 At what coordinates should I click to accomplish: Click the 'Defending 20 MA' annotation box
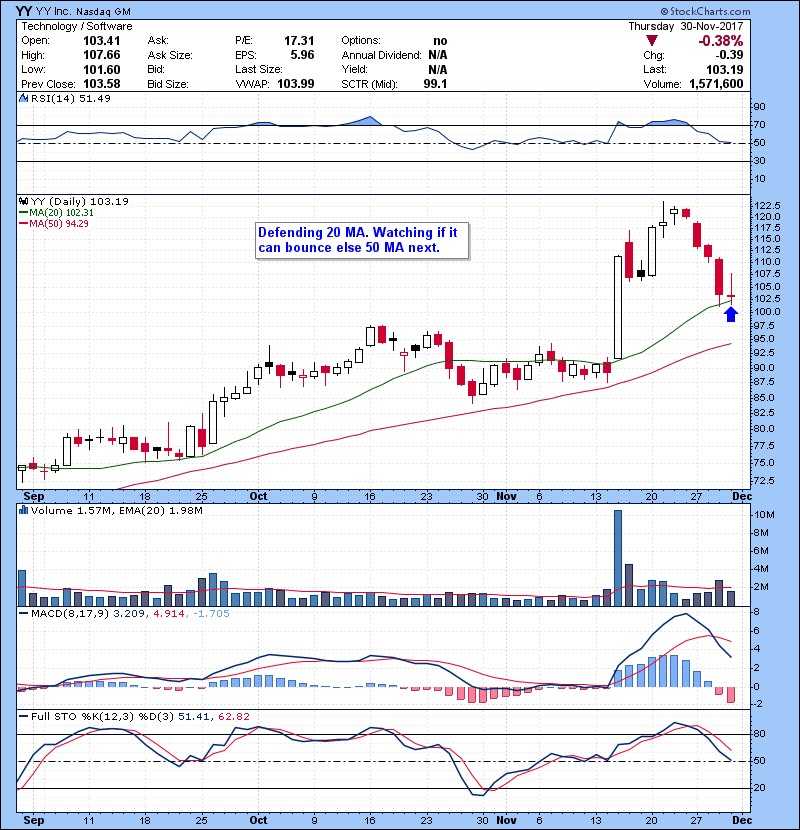pyautogui.click(x=362, y=240)
